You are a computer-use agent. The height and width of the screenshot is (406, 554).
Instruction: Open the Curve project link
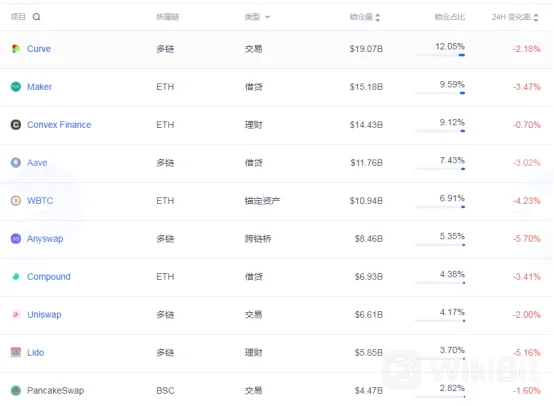tap(39, 49)
